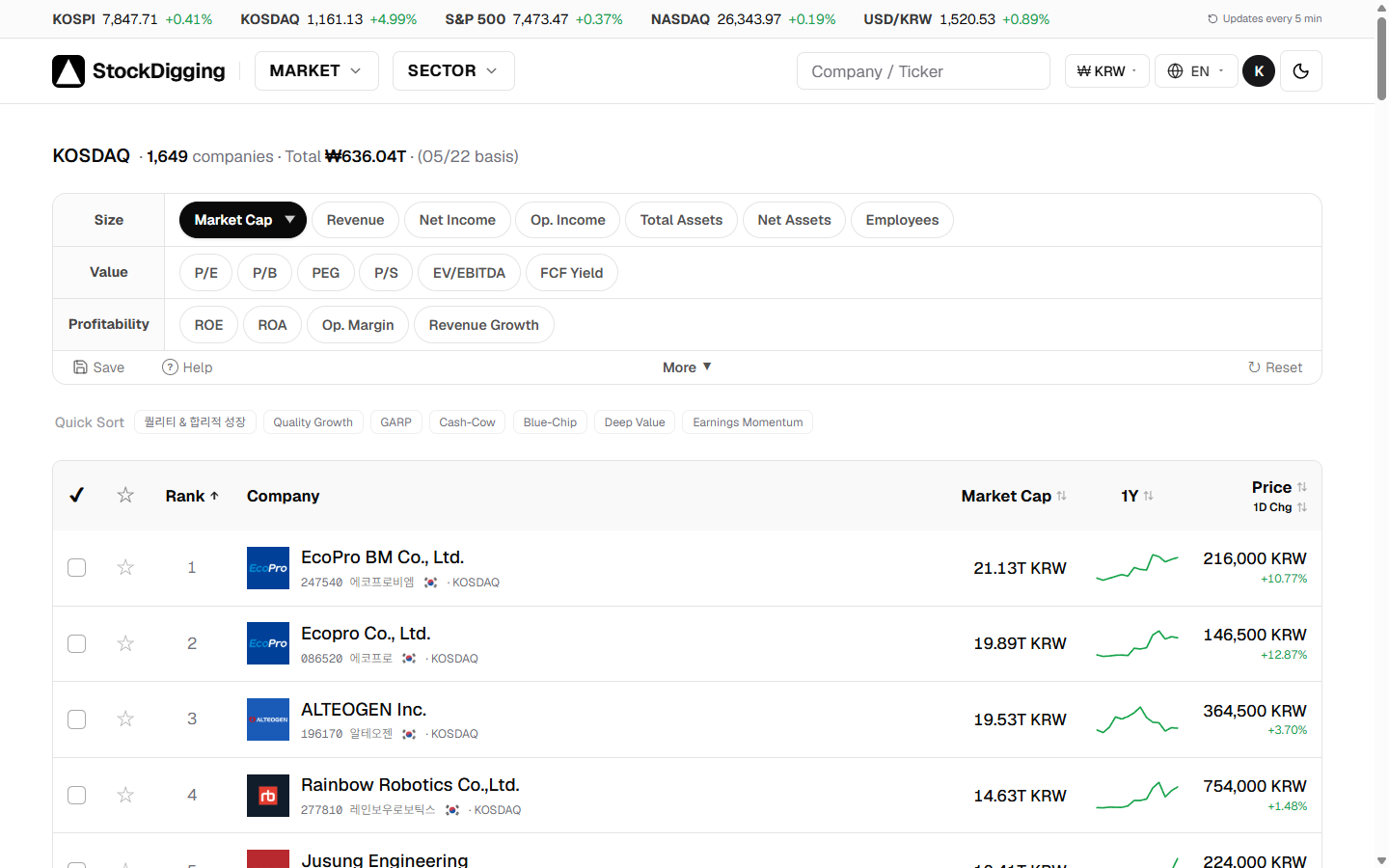Image resolution: width=1389 pixels, height=868 pixels.
Task: Open Rainbow Robotics company logo
Action: coord(268,796)
